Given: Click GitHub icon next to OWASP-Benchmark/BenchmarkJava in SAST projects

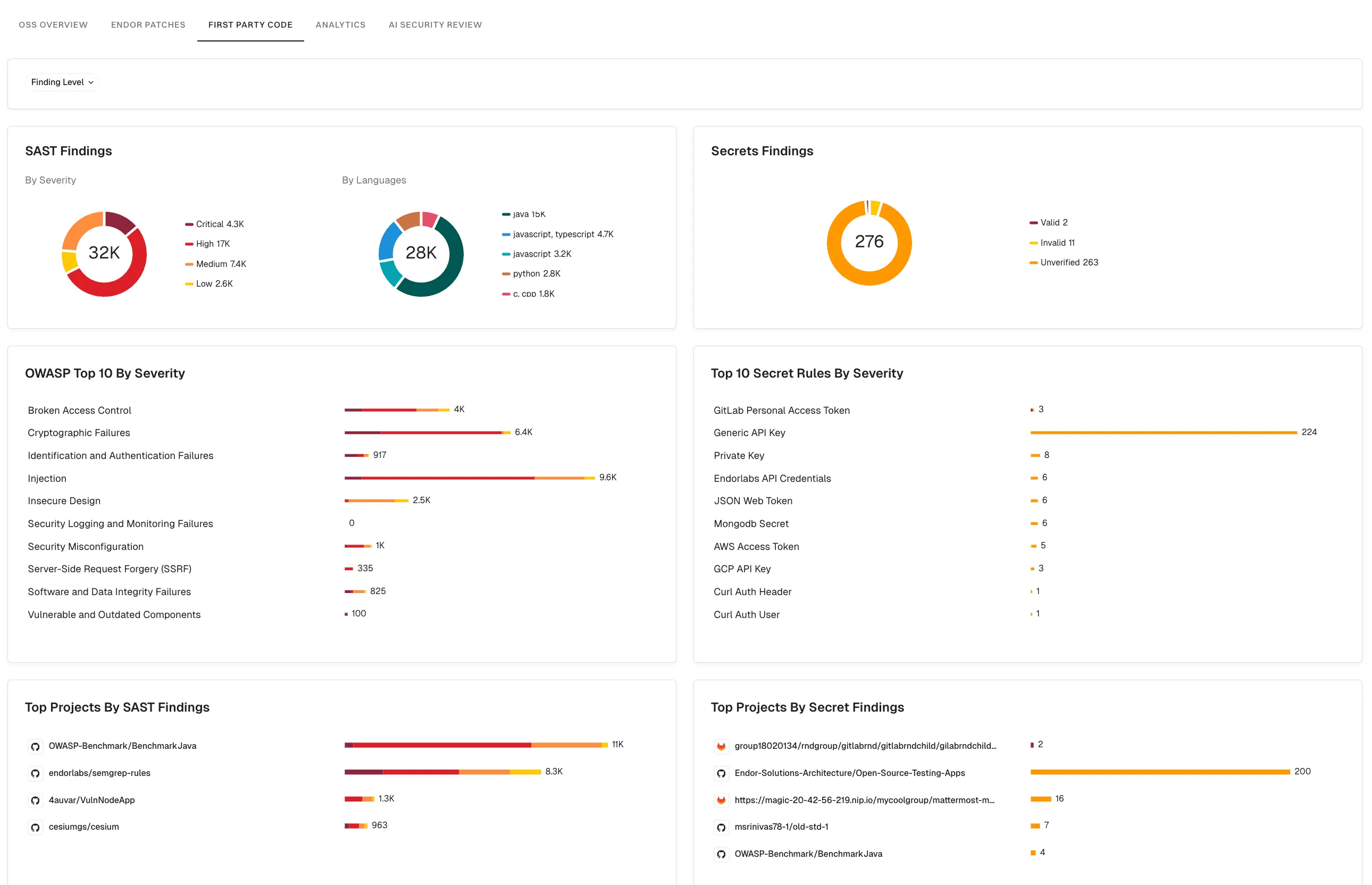Looking at the screenshot, I should point(35,747).
